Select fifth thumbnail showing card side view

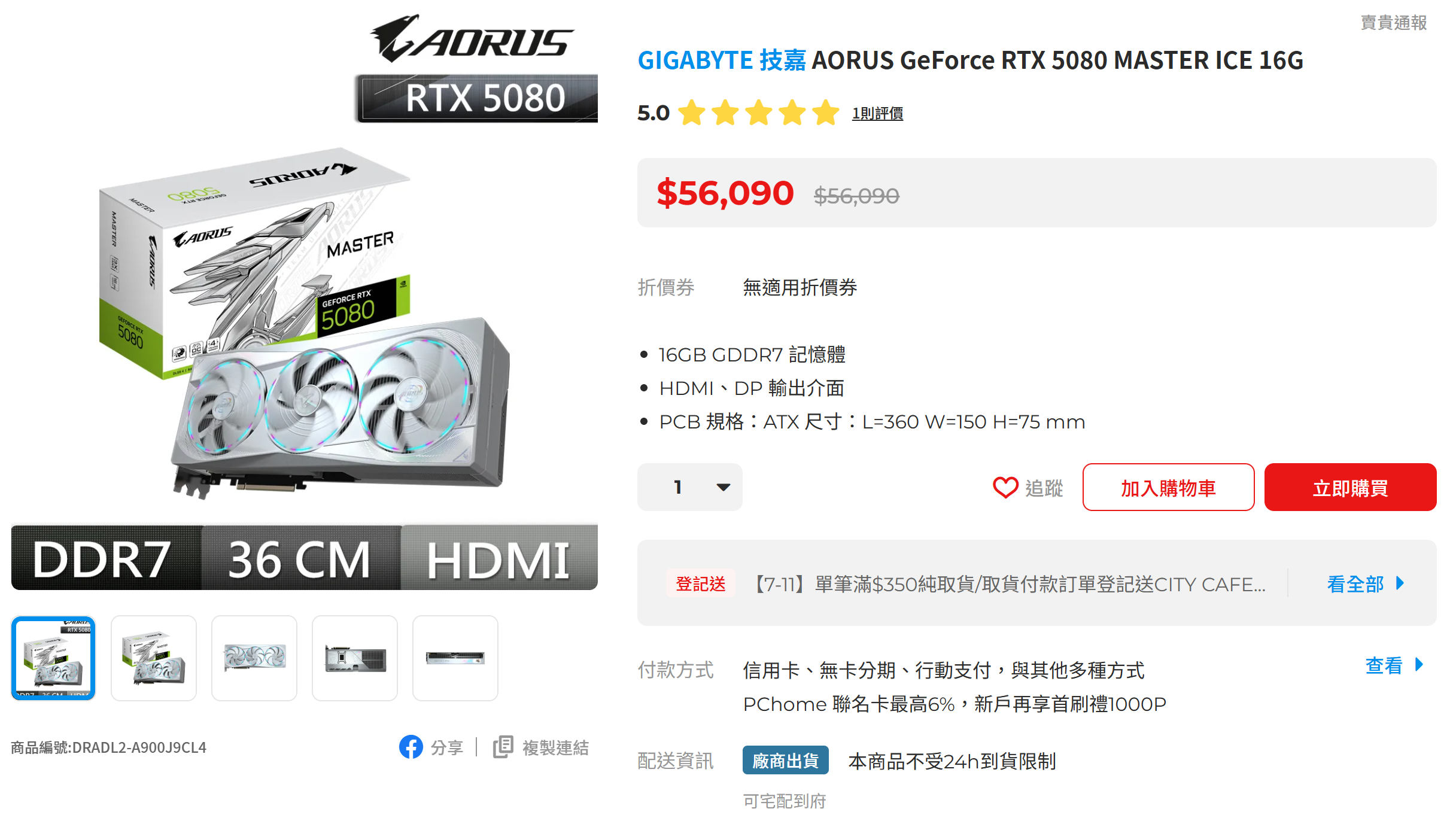(455, 658)
